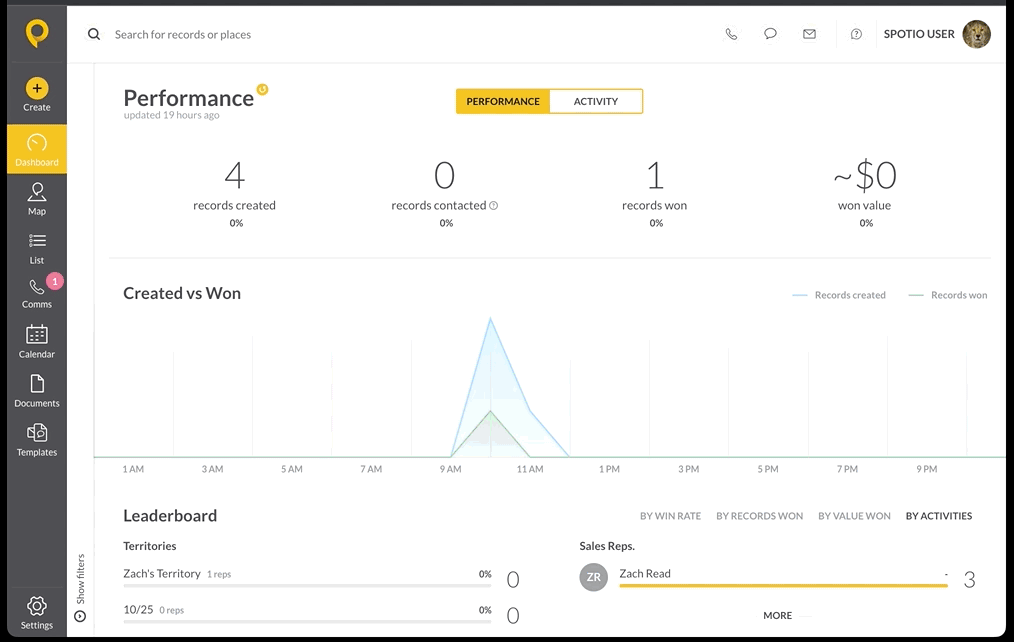Image resolution: width=1014 pixels, height=642 pixels.
Task: Click the phone icon in top bar
Action: [x=731, y=34]
